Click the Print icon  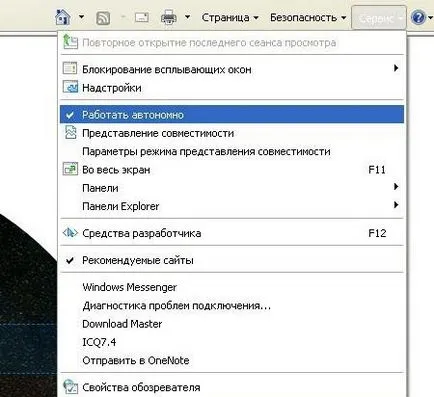[x=169, y=17]
